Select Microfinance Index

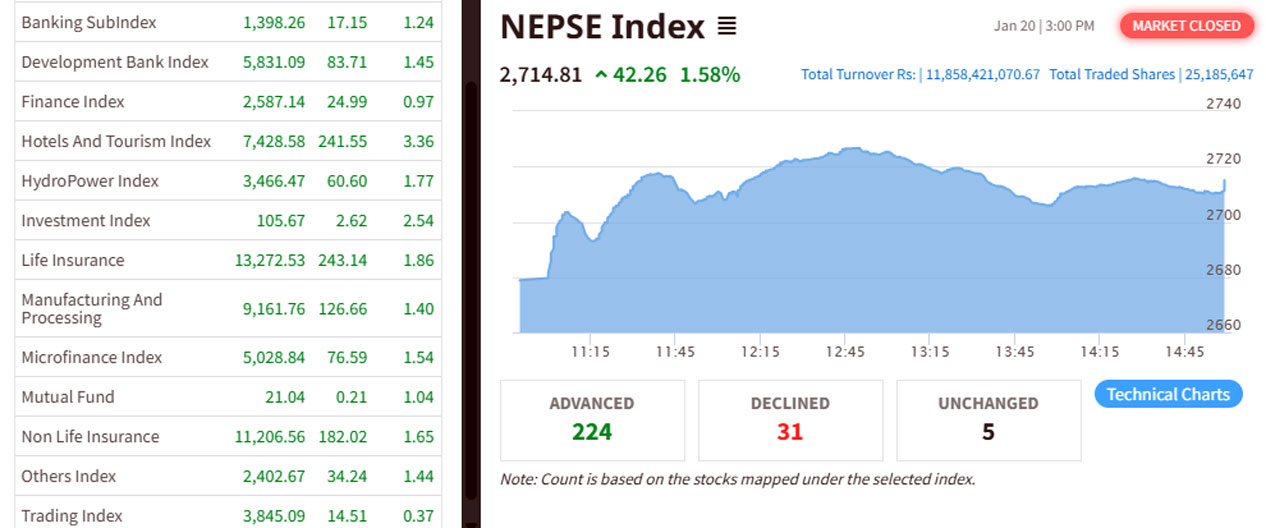tap(91, 357)
